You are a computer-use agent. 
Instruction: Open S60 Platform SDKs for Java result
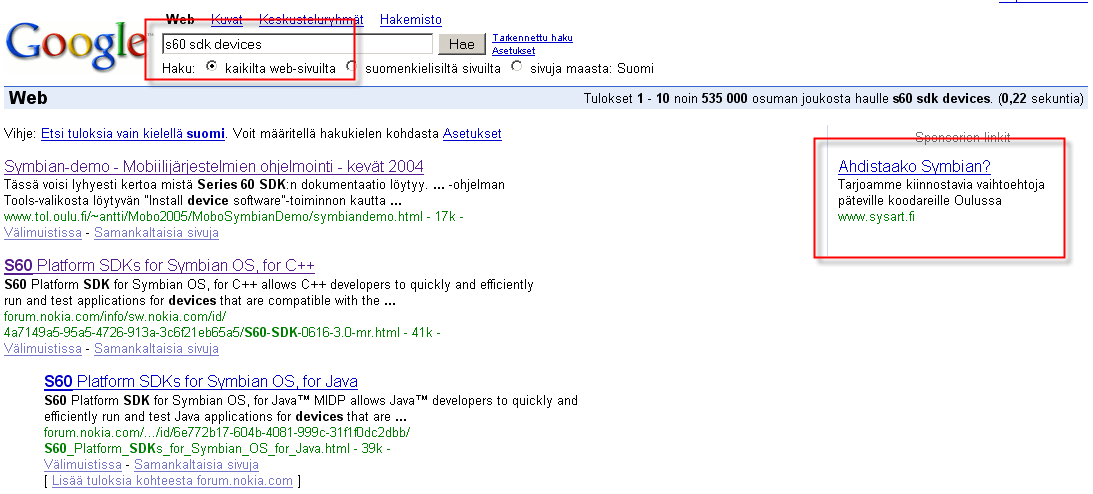coord(200,382)
